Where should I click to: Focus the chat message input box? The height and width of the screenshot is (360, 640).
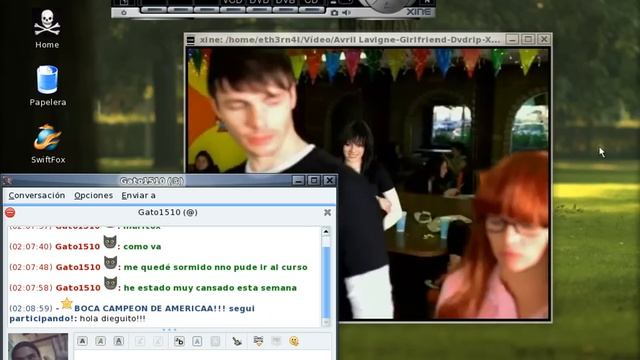203,355
